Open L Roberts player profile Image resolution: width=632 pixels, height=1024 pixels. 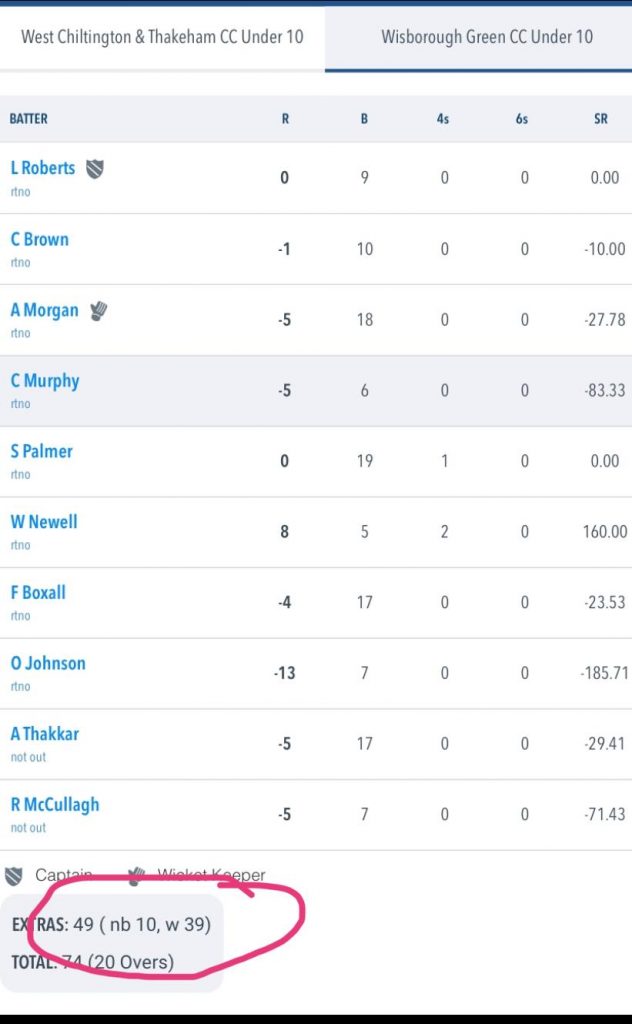tap(43, 168)
